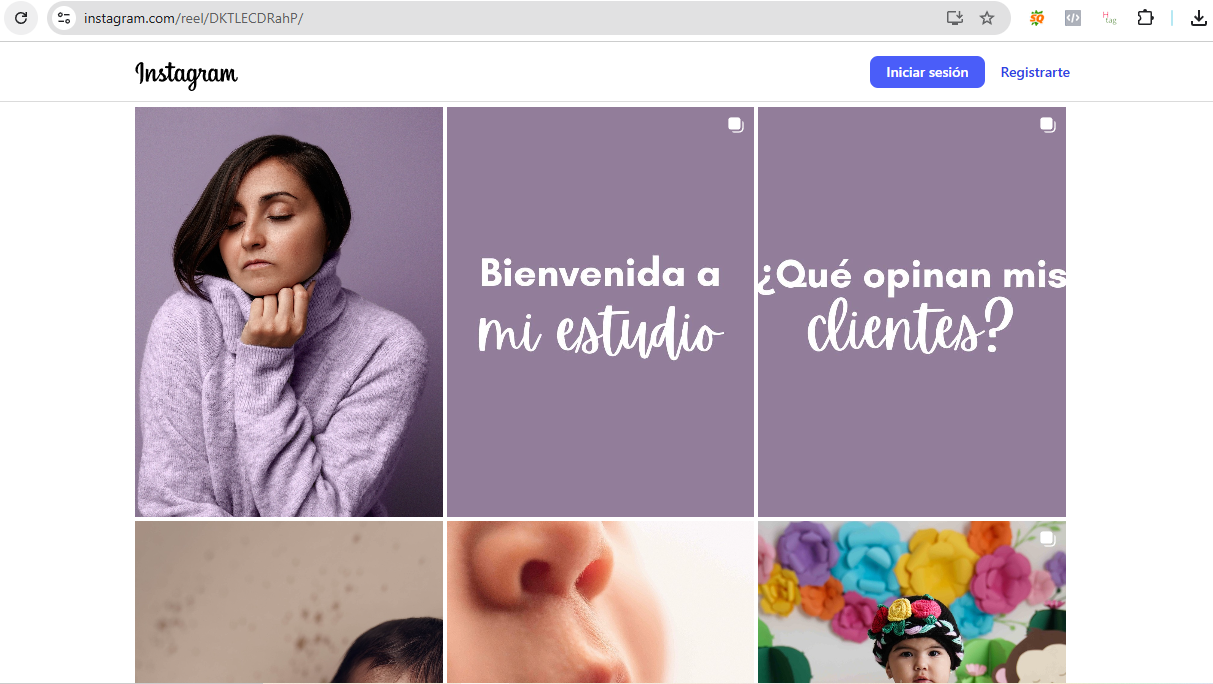Click carousel icon on 'clientes' post

point(1047,125)
